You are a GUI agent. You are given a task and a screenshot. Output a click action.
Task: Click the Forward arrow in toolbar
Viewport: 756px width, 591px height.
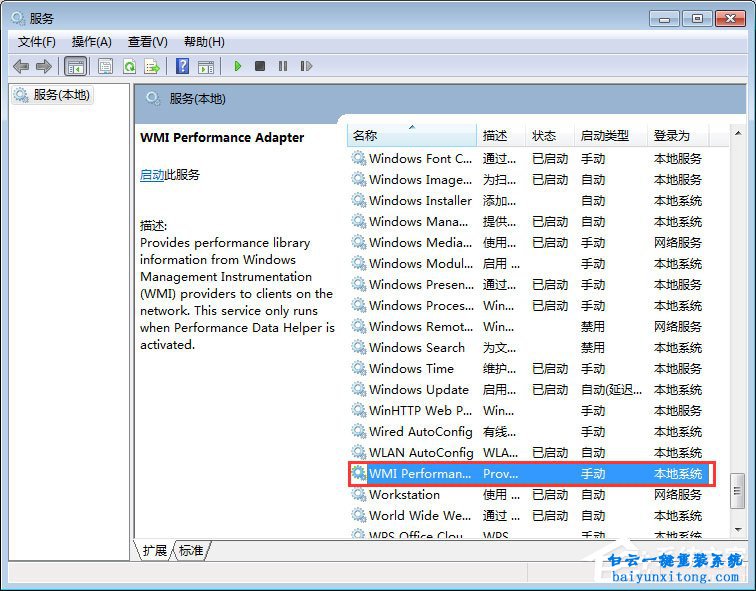pos(44,66)
